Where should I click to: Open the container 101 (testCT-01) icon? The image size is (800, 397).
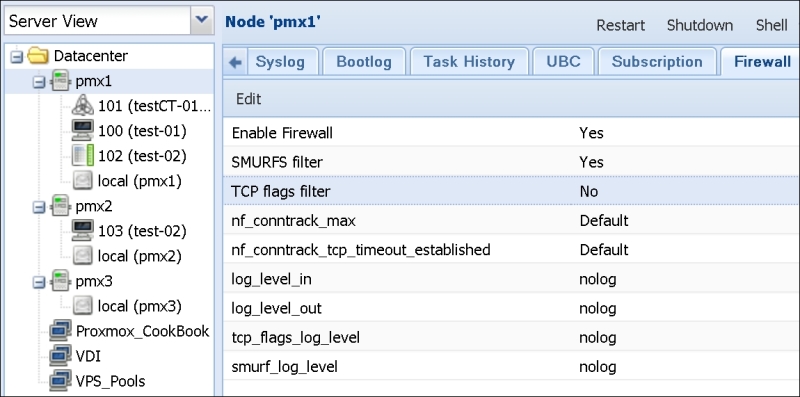(83, 106)
